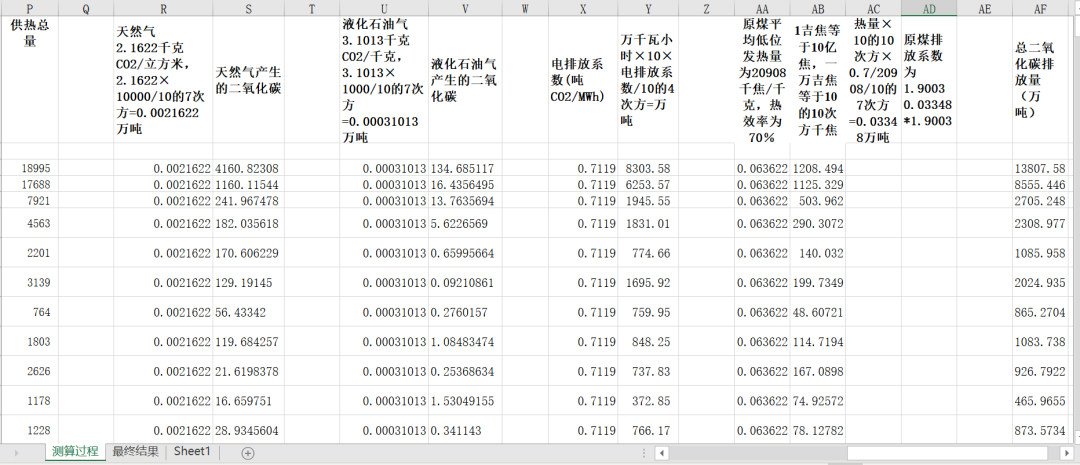Select column Q header
Image resolution: width=1080 pixels, height=465 pixels.
pyautogui.click(x=86, y=8)
